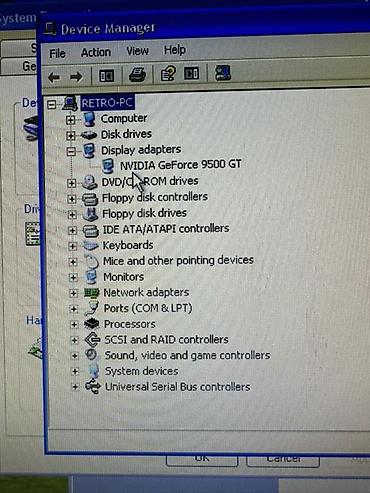Open Properties via toolbar icon
Viewport: 370px width, 493px height.
(168, 74)
